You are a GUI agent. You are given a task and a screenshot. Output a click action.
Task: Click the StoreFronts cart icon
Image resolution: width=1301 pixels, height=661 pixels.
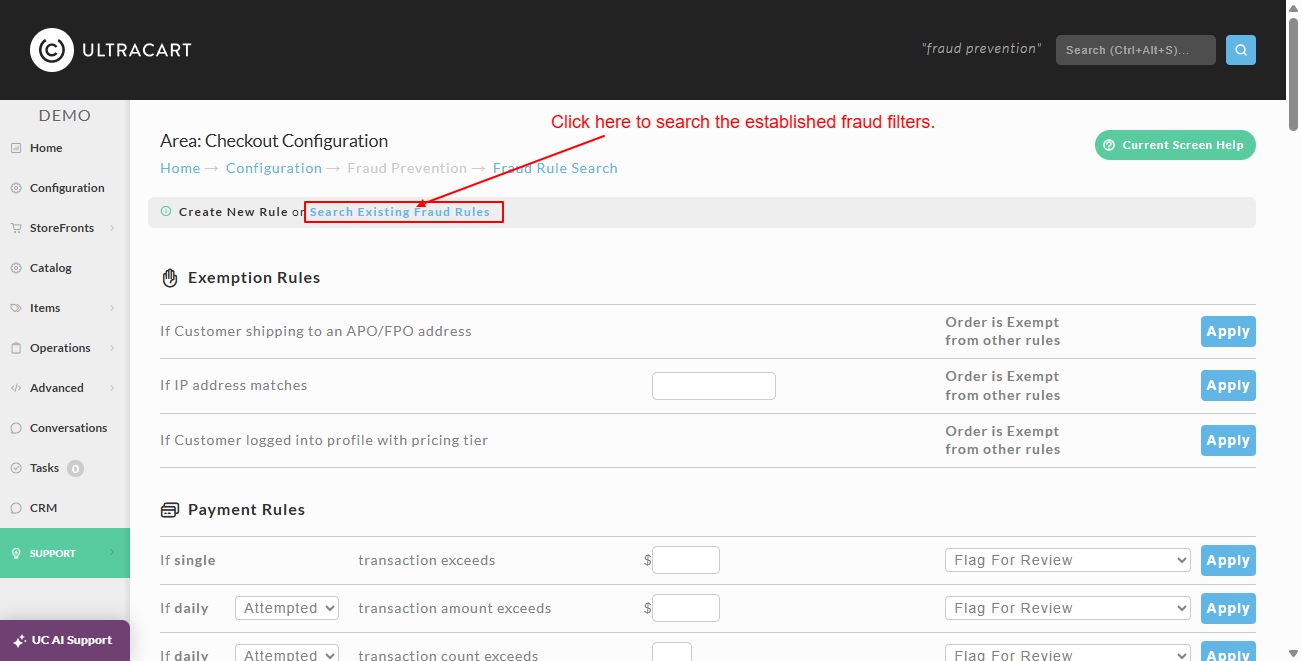point(16,228)
